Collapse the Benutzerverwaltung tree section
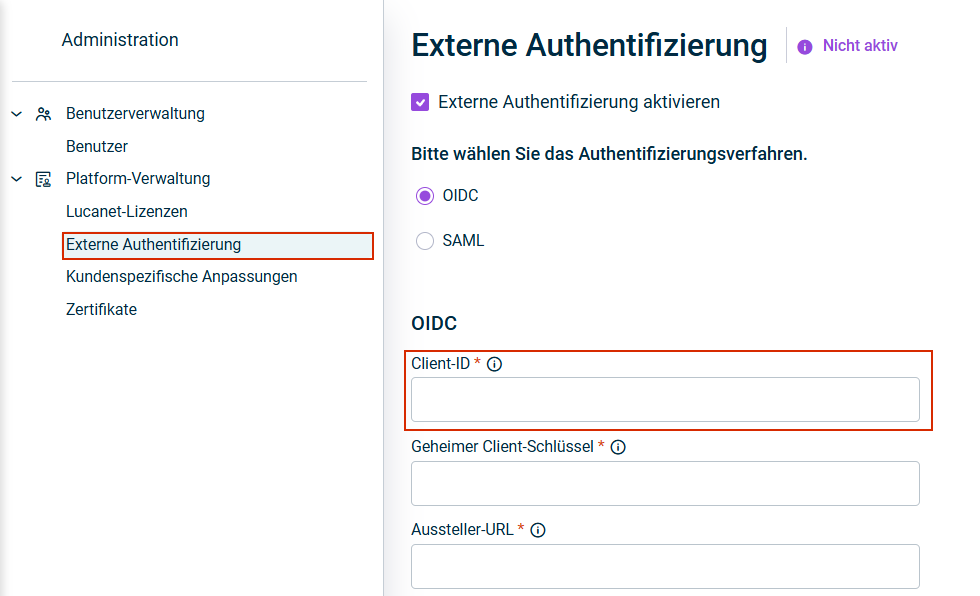Image resolution: width=980 pixels, height=596 pixels. 16,114
